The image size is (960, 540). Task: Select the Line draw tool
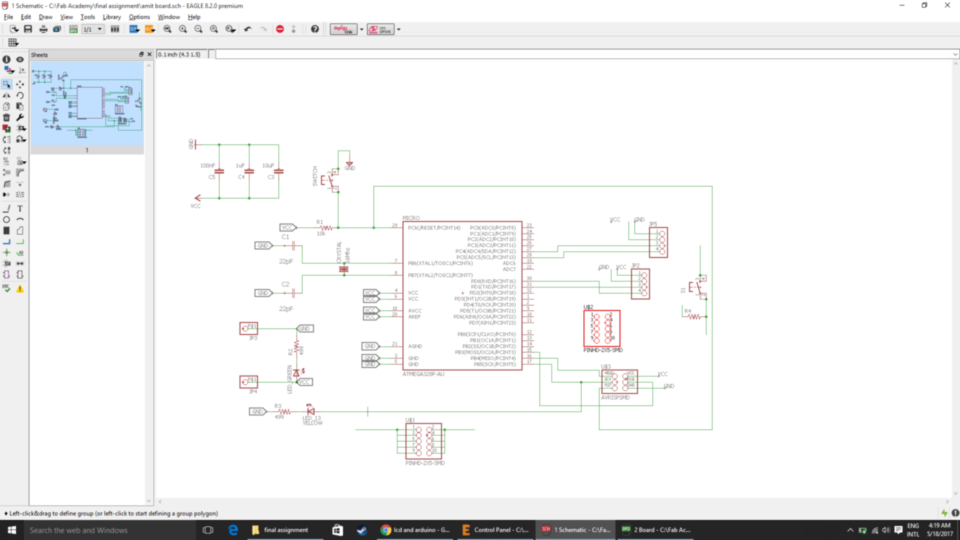point(7,209)
